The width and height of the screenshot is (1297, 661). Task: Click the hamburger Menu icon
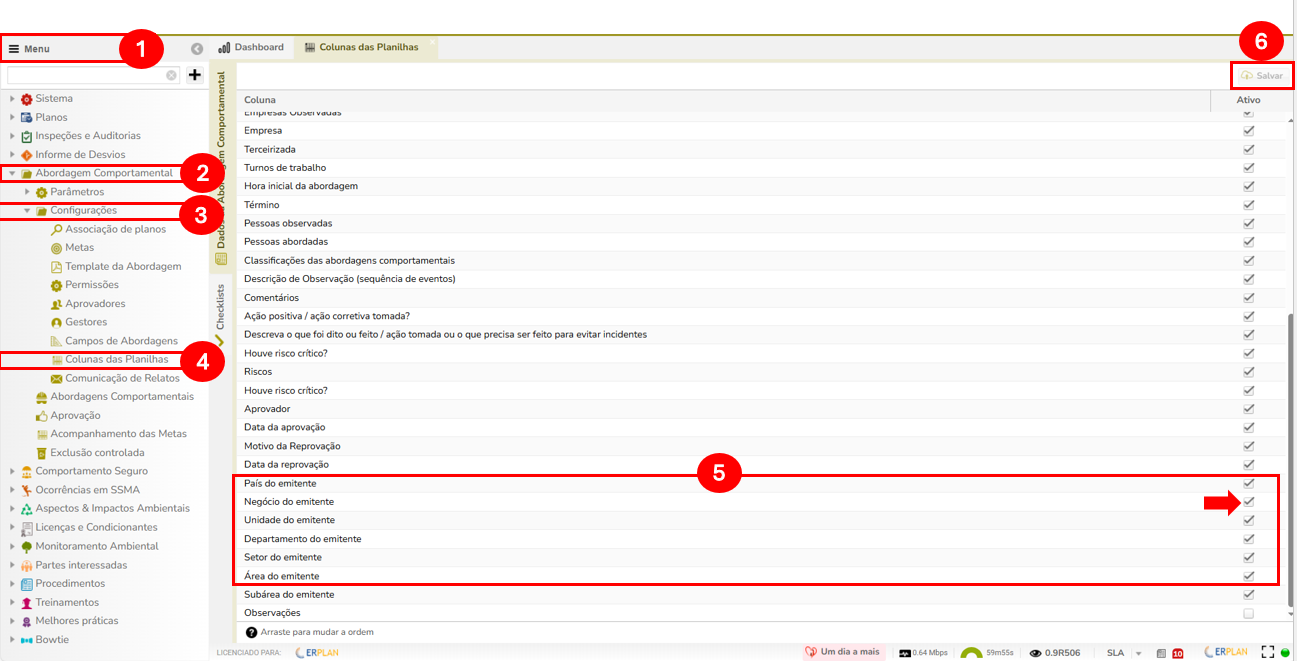click(14, 49)
